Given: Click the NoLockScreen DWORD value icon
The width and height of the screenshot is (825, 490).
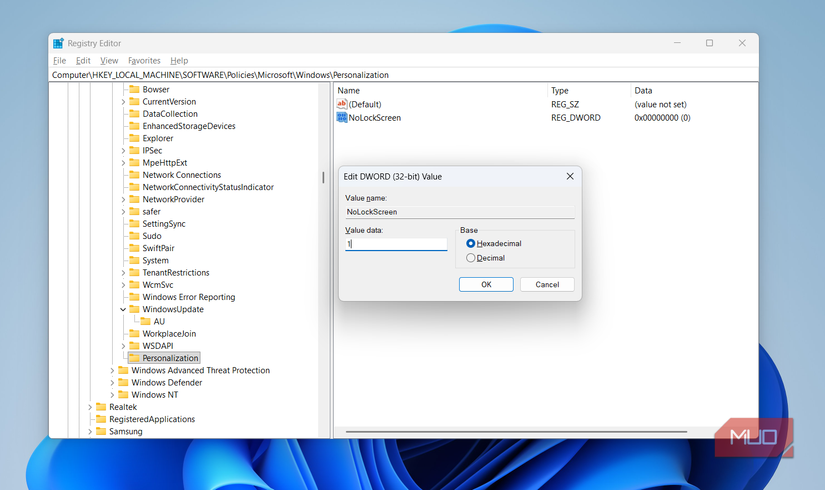Looking at the screenshot, I should coord(342,117).
